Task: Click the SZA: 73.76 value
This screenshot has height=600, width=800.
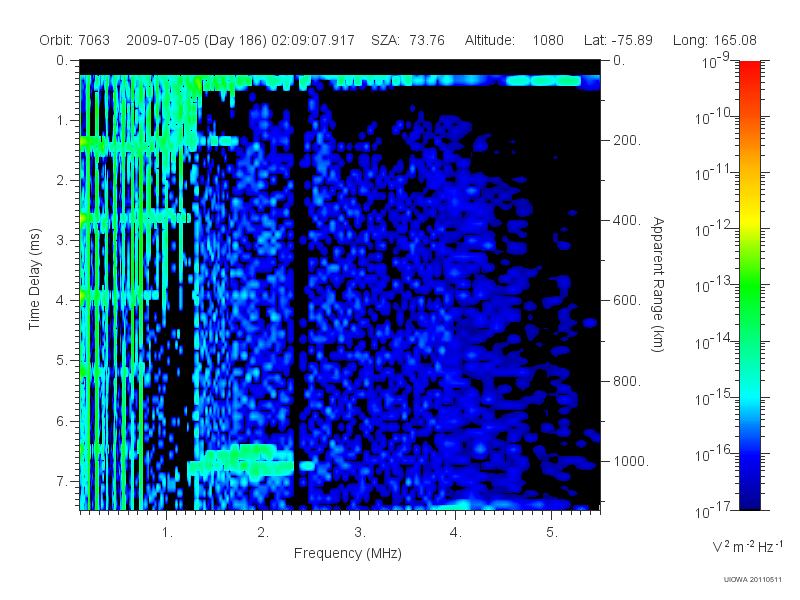Action: coord(408,40)
